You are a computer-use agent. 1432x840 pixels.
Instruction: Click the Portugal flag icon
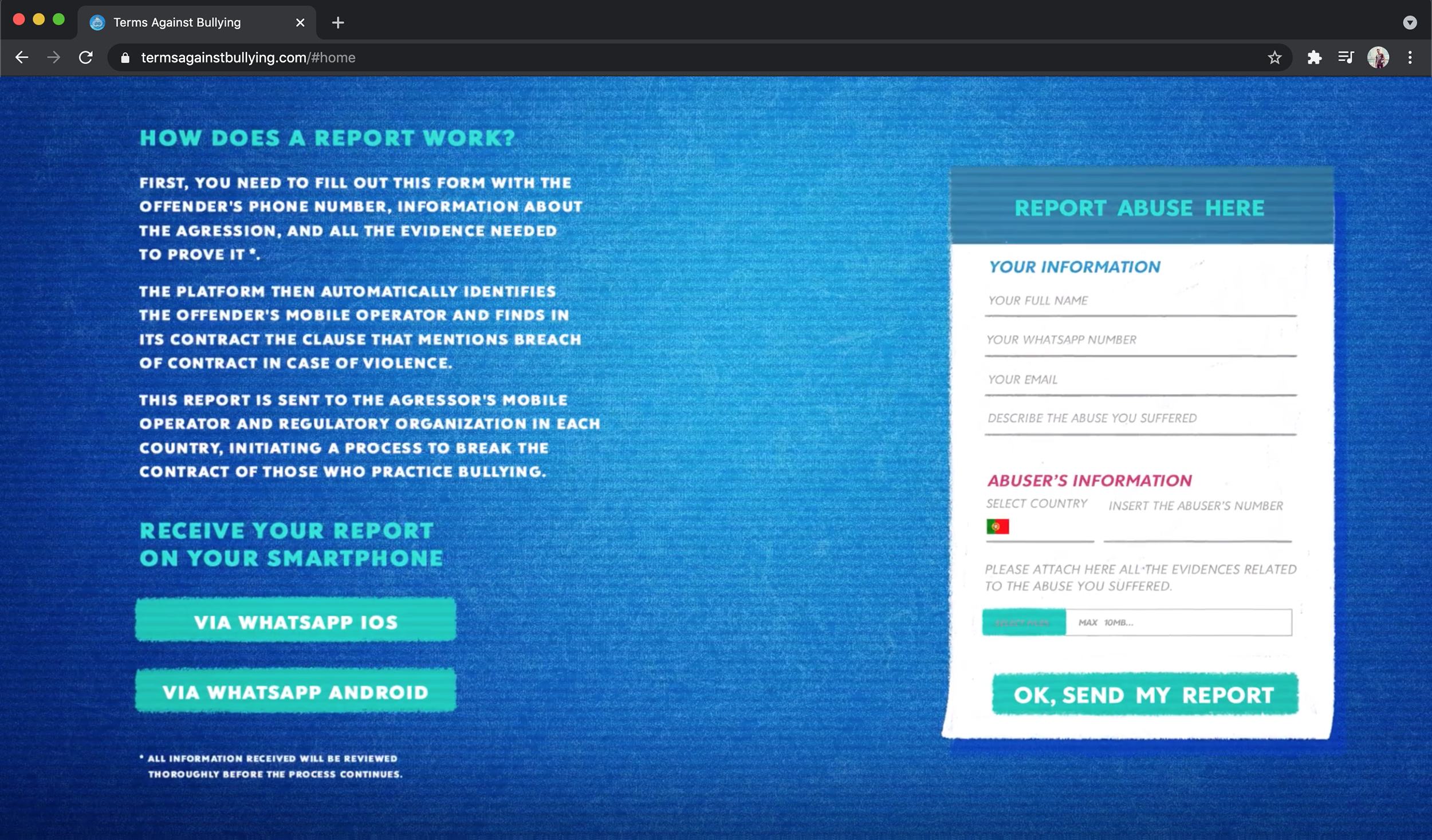coord(997,526)
